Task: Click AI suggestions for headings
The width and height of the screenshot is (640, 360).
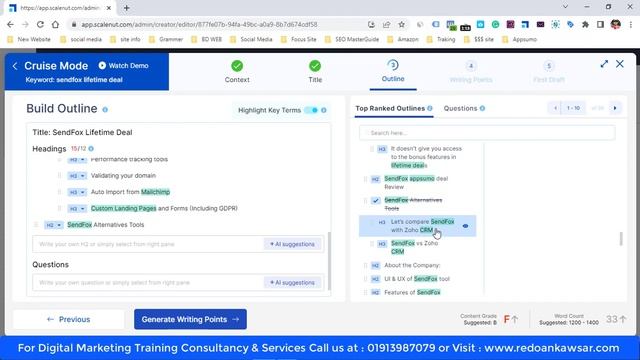Action: click(x=292, y=244)
